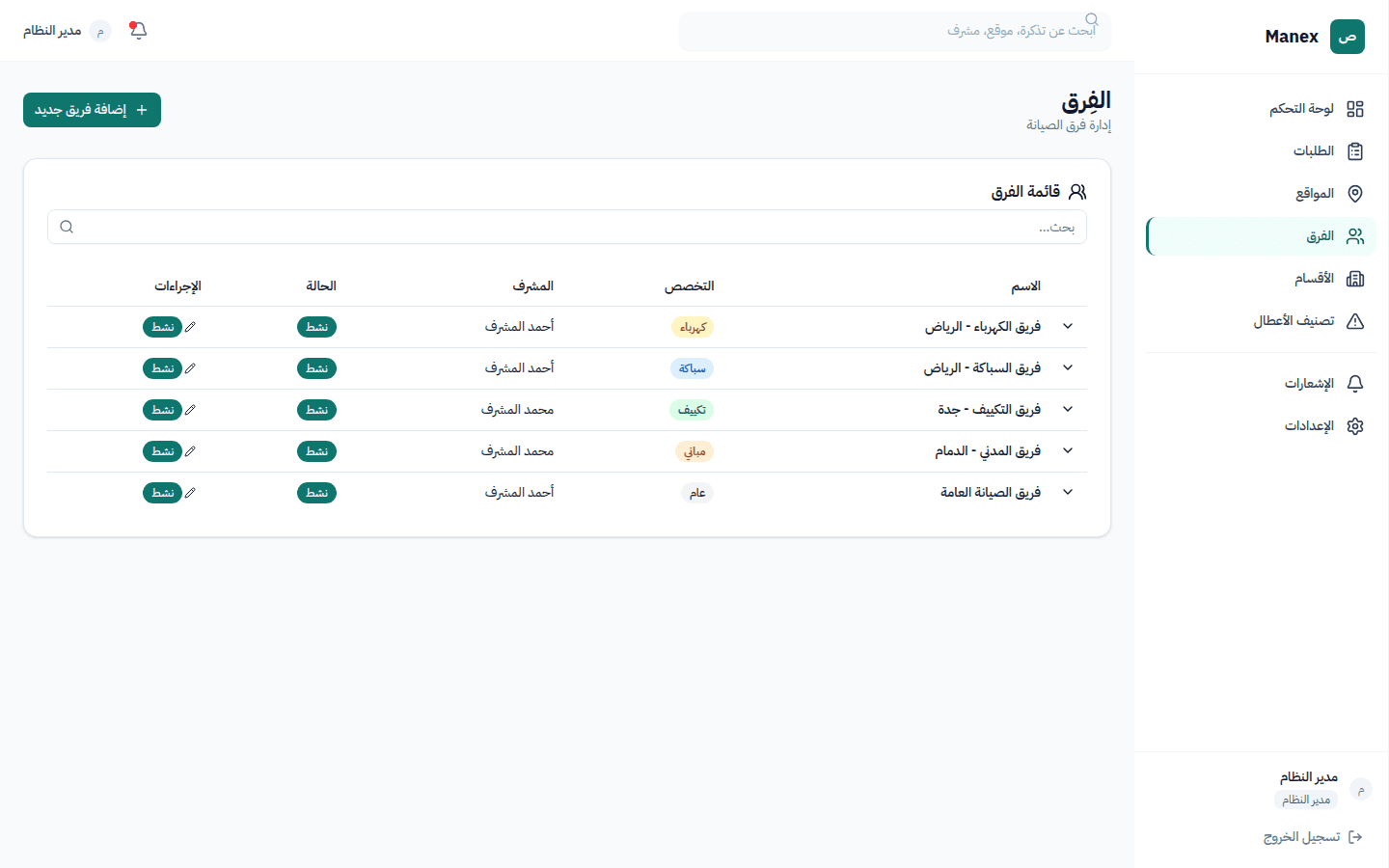This screenshot has width=1389, height=868.
Task: Click the clipboard icon for الطلبات
Action: [1355, 151]
